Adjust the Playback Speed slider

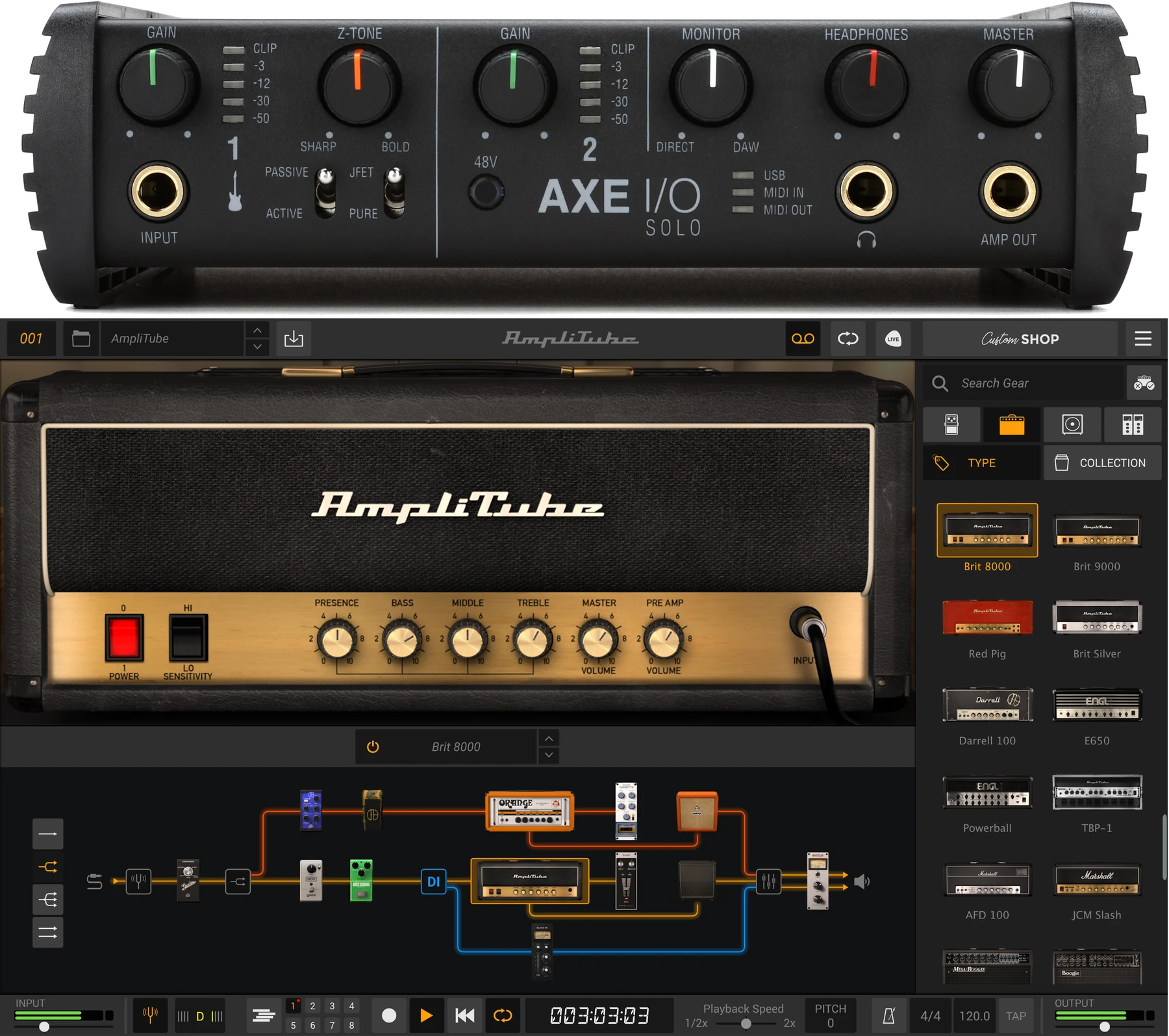pos(746,1024)
